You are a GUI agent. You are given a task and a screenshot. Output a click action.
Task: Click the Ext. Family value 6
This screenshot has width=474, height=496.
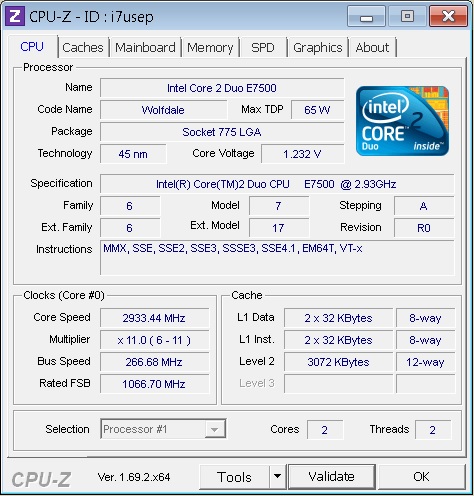(x=130, y=228)
